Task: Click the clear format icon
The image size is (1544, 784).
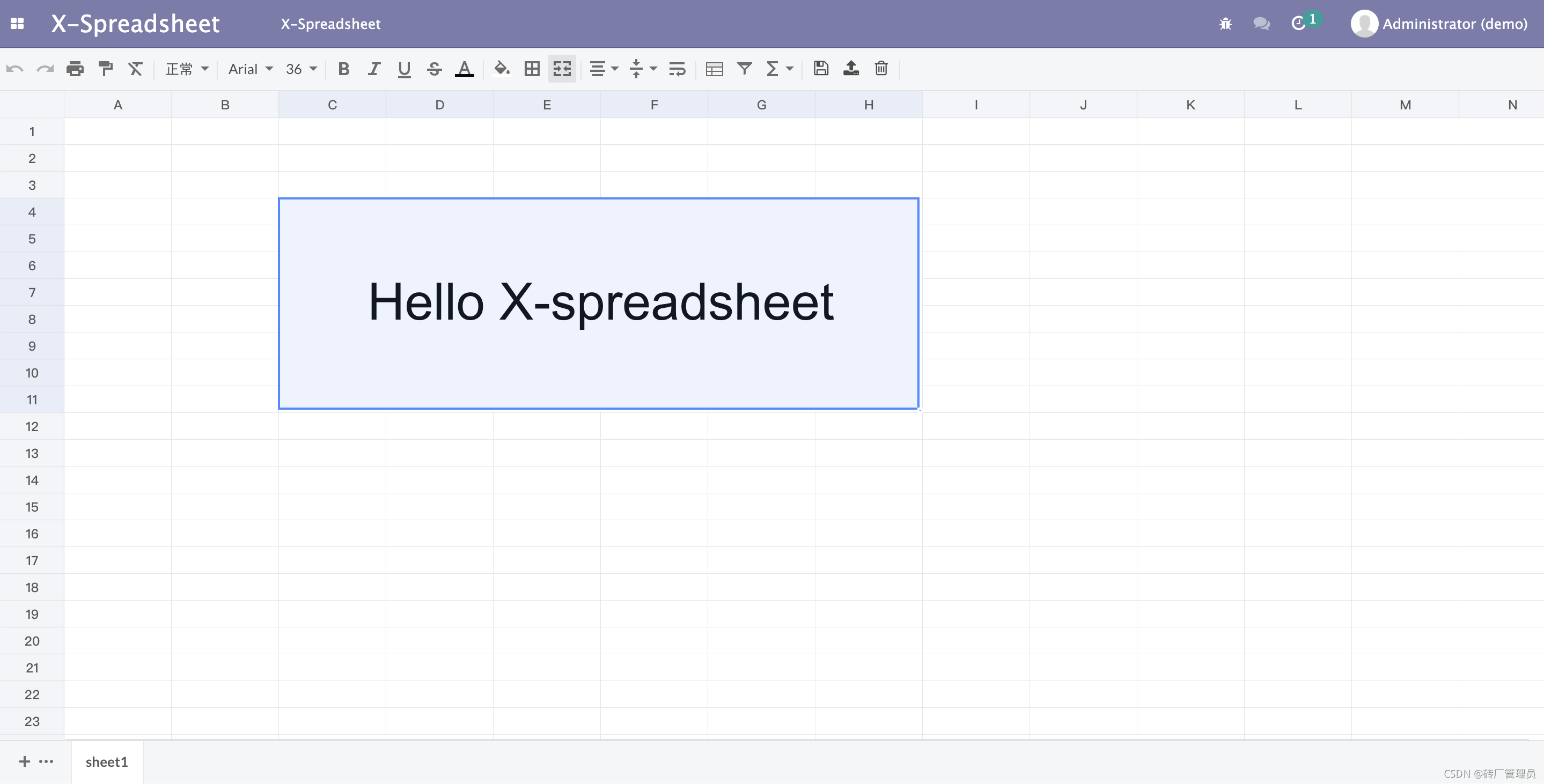Action: pos(135,69)
